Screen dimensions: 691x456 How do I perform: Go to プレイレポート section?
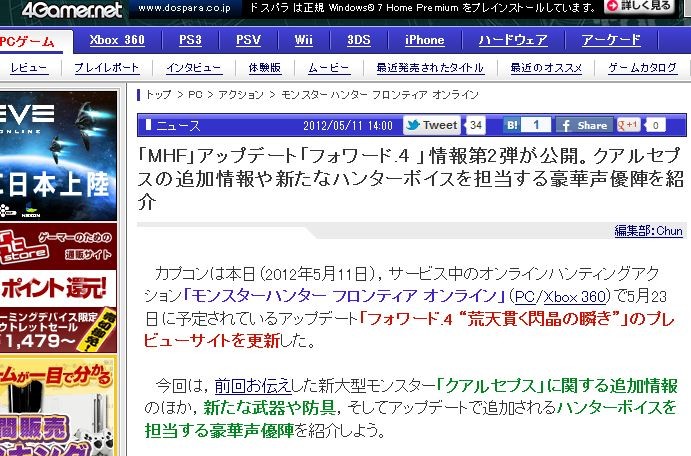[x=106, y=68]
